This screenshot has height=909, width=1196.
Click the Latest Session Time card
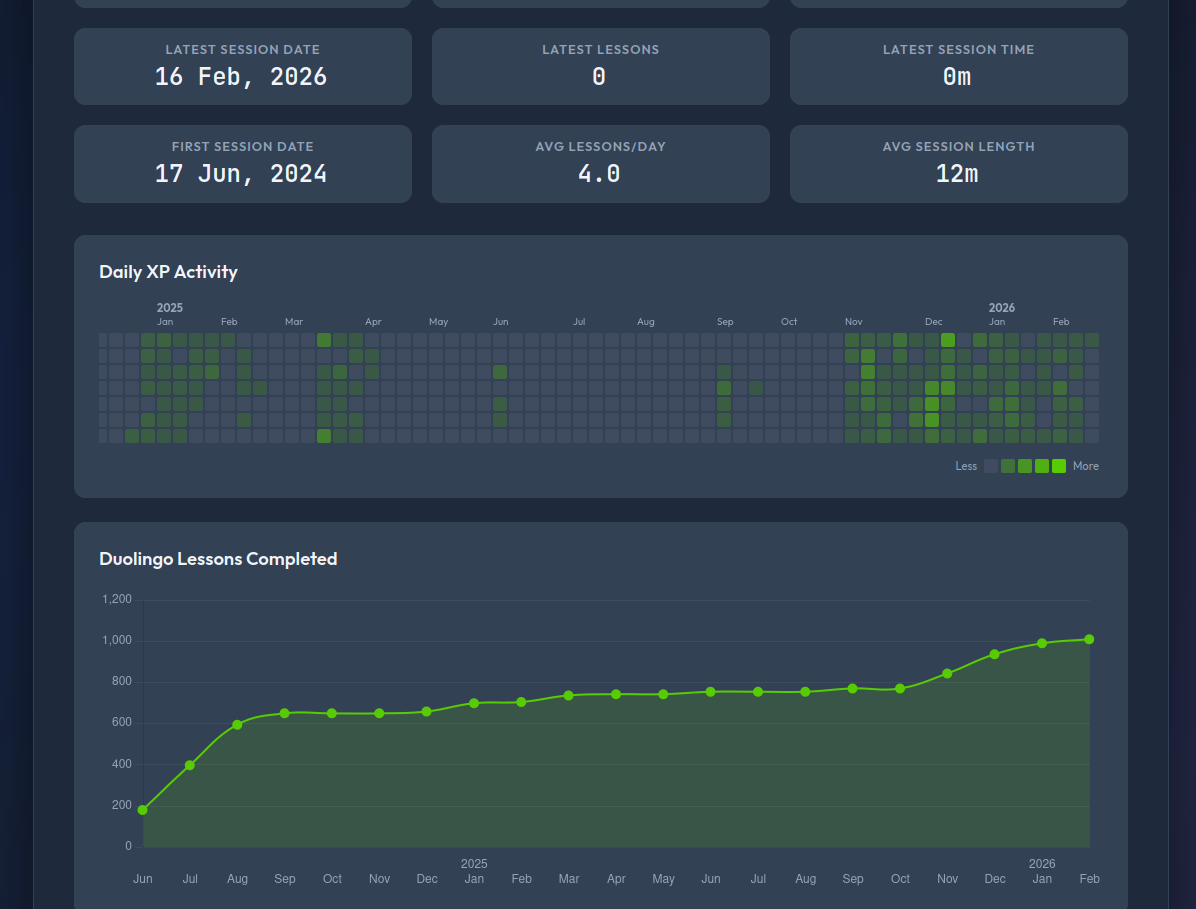pyautogui.click(x=958, y=66)
